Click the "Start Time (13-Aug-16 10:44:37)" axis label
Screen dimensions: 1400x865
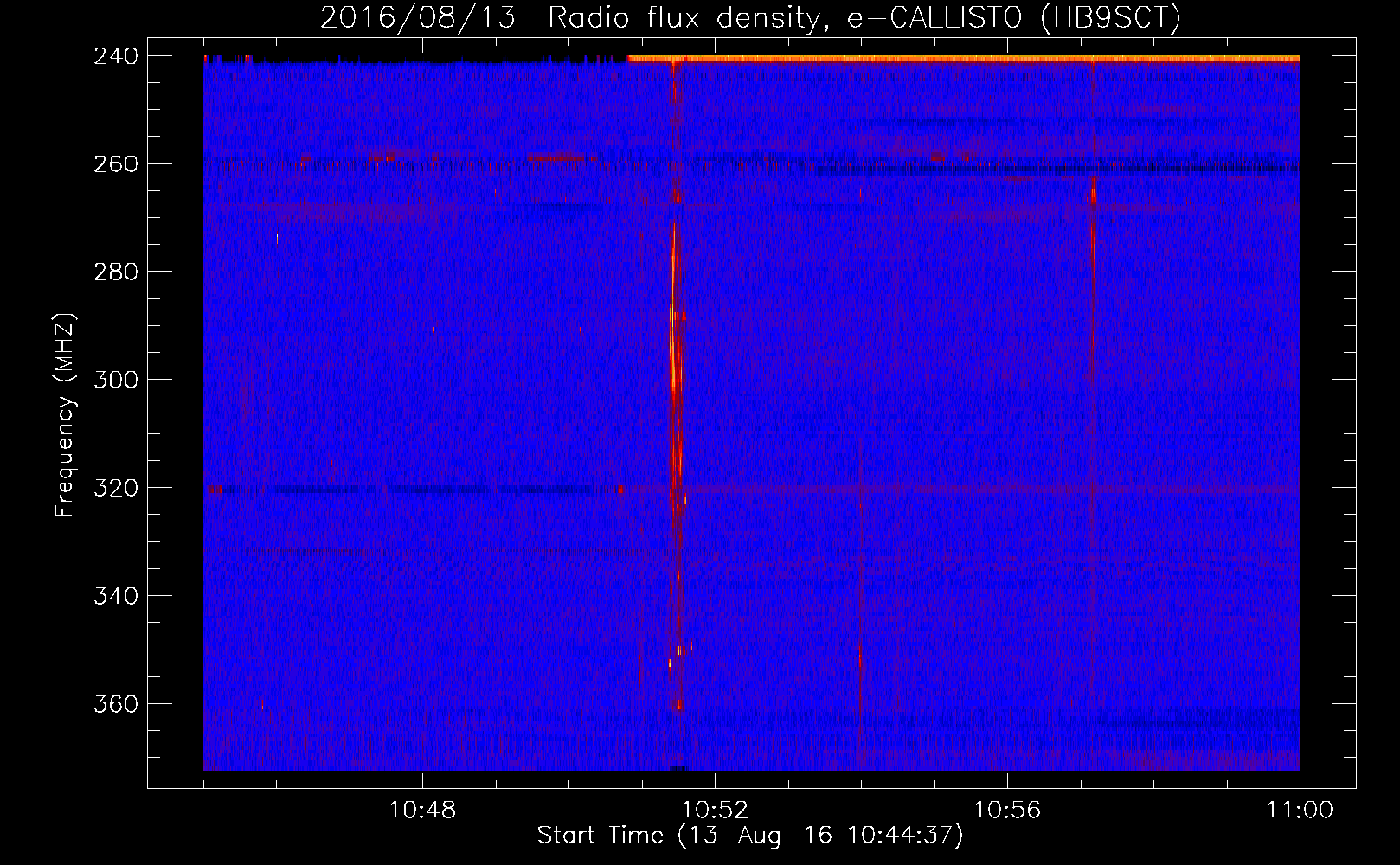(750, 836)
